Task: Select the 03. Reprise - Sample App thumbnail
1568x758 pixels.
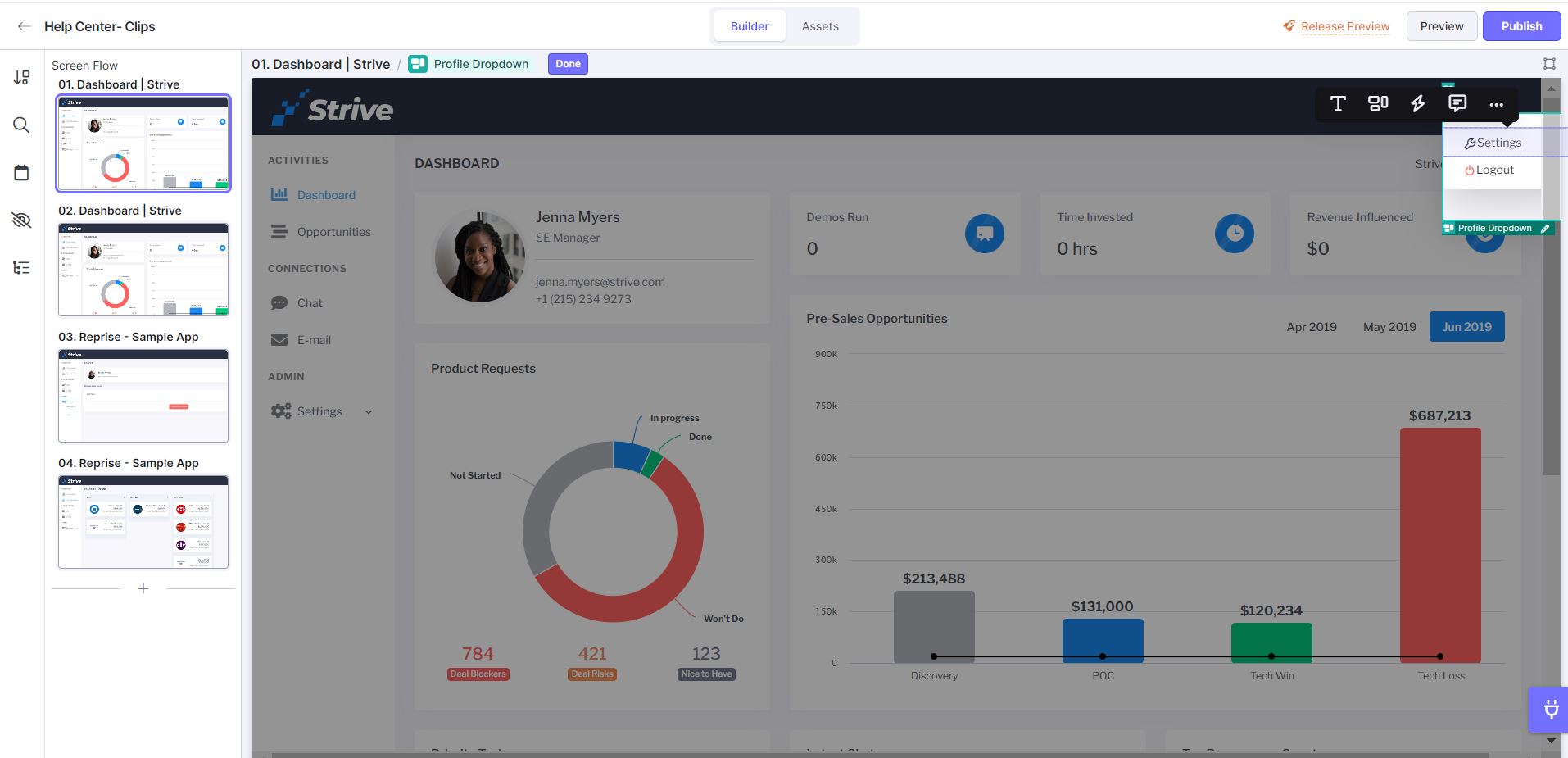Action: pyautogui.click(x=143, y=396)
